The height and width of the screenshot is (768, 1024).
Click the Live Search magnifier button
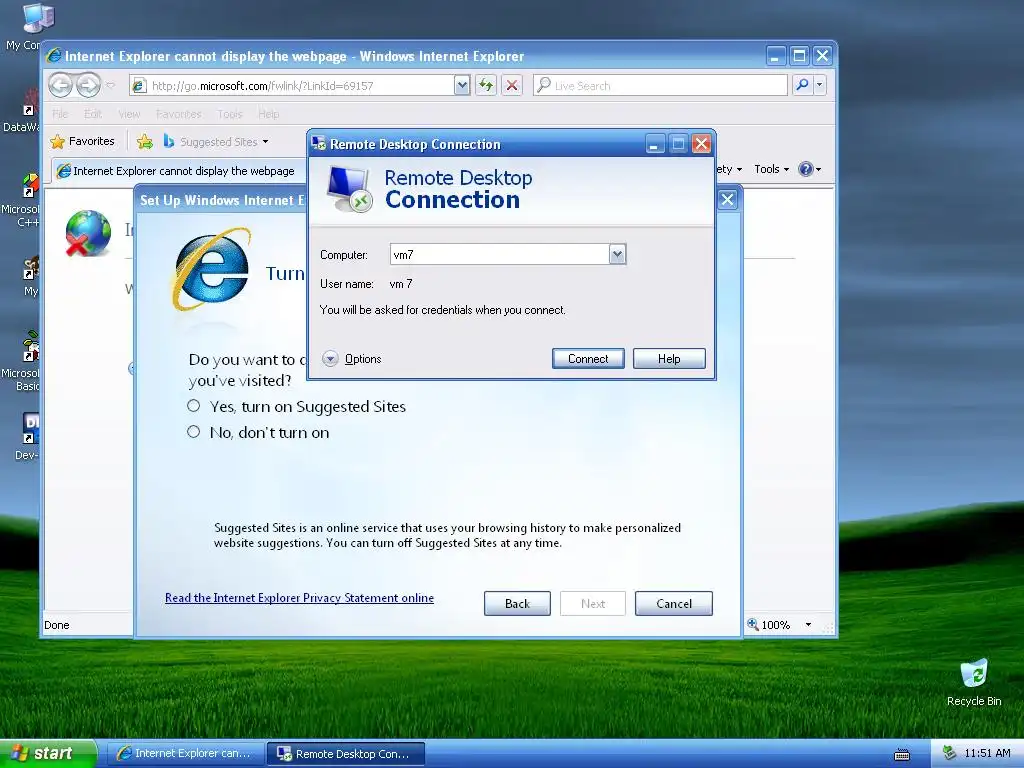pos(803,85)
